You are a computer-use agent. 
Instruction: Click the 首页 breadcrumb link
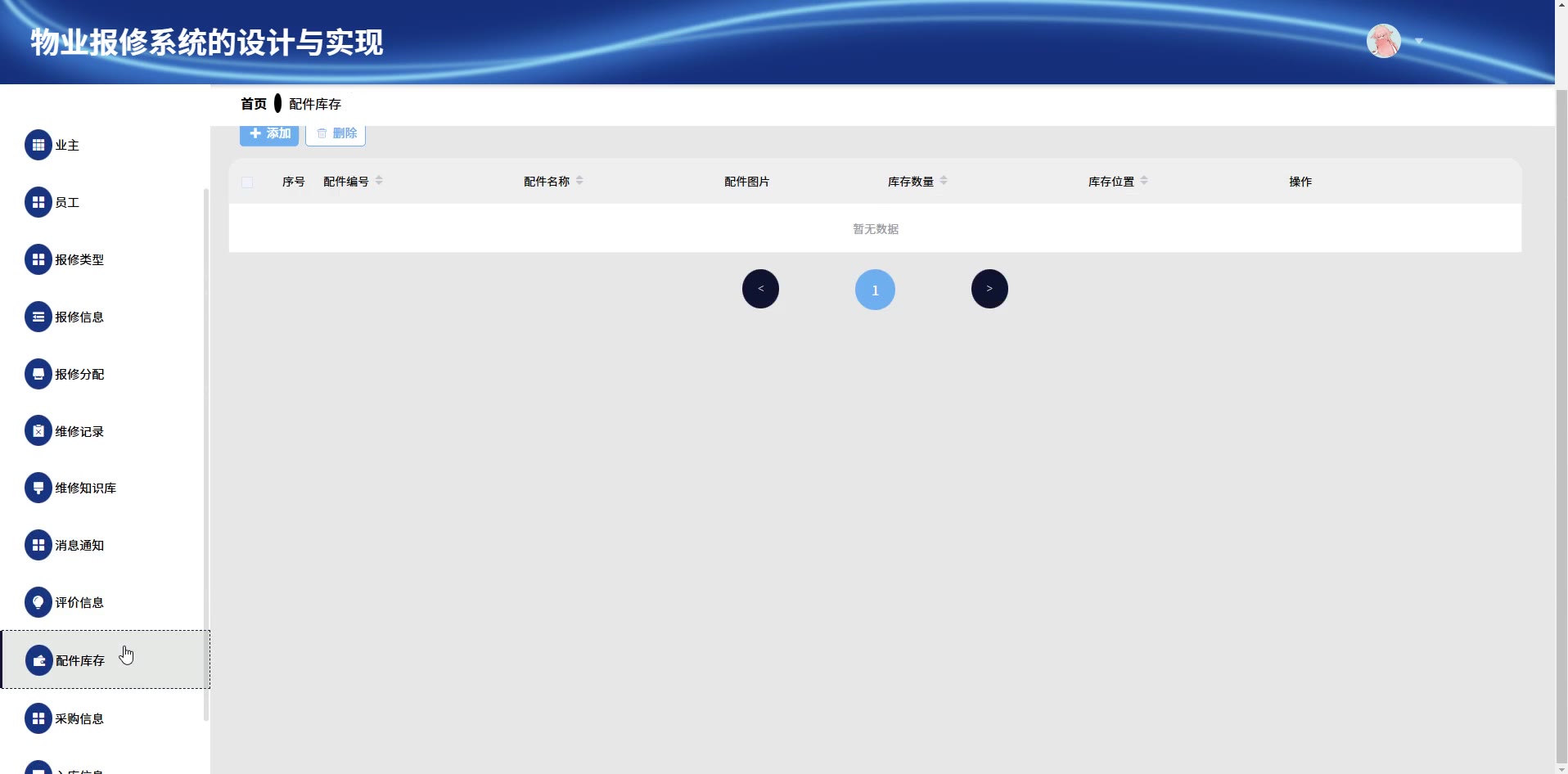click(x=254, y=104)
